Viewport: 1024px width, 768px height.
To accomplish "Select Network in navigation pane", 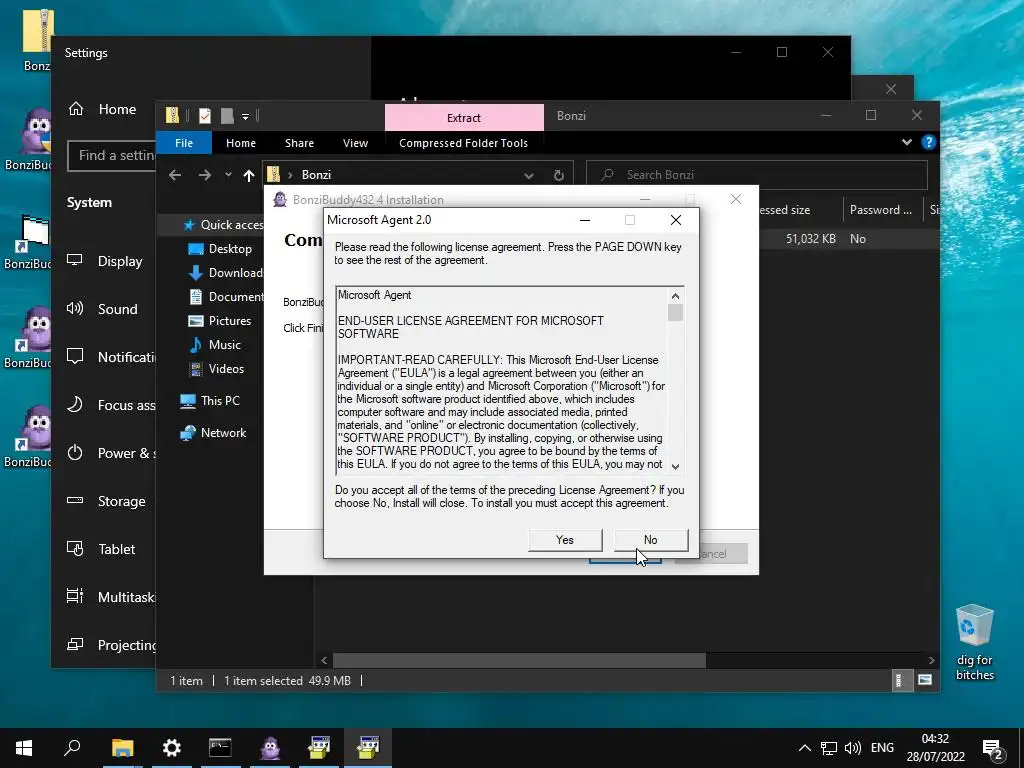I will coord(214,433).
